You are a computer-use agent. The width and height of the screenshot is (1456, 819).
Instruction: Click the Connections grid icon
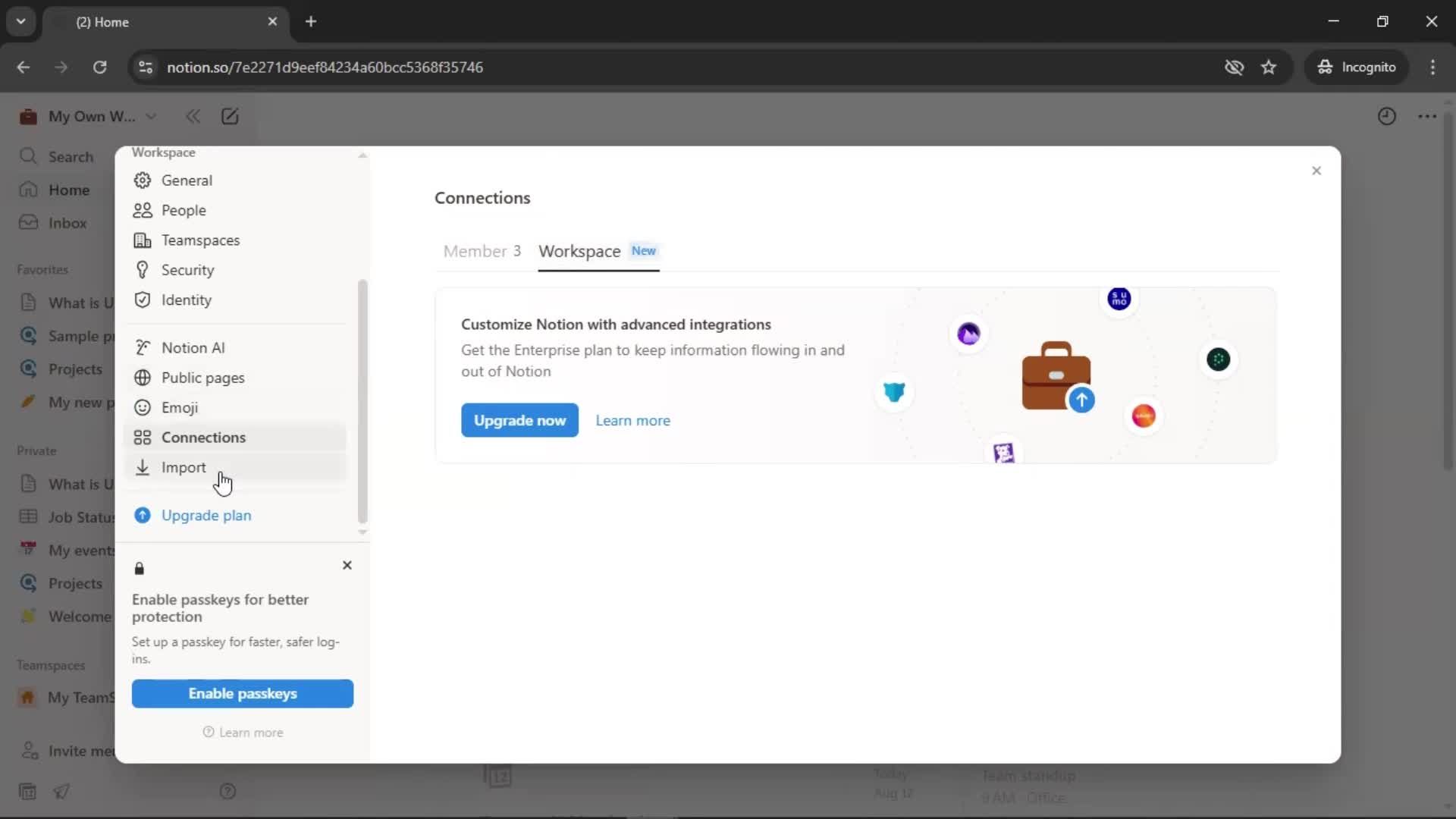(142, 438)
